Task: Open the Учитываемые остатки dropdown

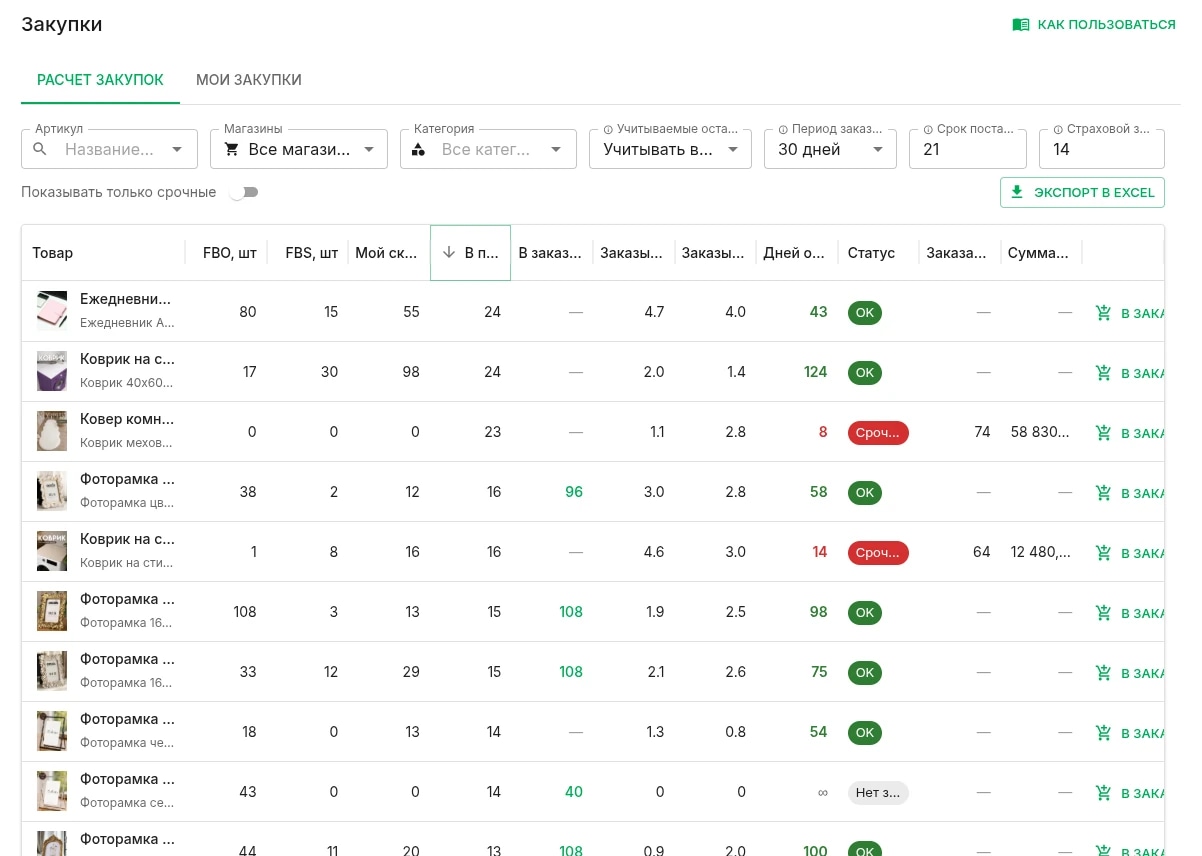Action: [x=671, y=149]
